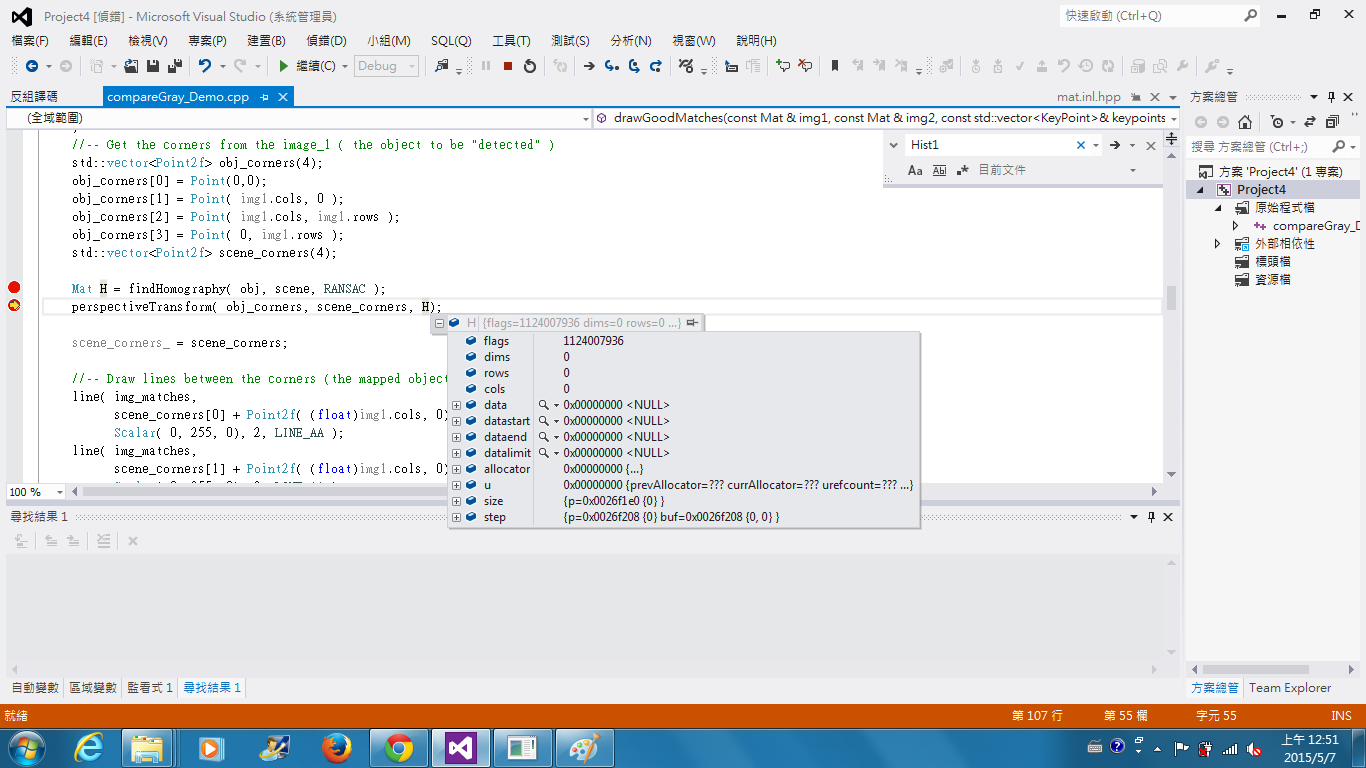Open the 偵錯(D) menu

[326, 41]
